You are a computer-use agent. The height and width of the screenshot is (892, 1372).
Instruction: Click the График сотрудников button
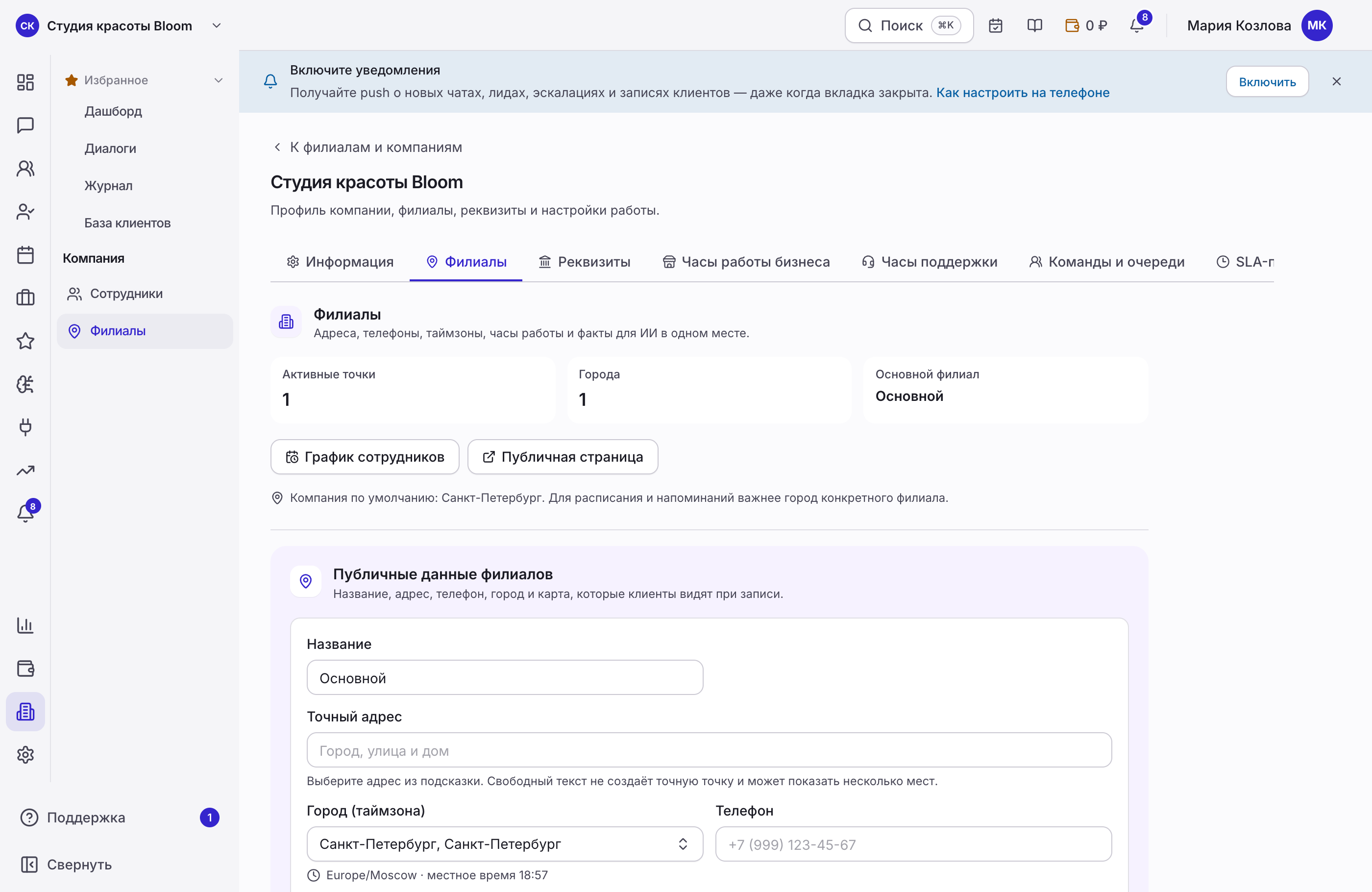coord(365,457)
